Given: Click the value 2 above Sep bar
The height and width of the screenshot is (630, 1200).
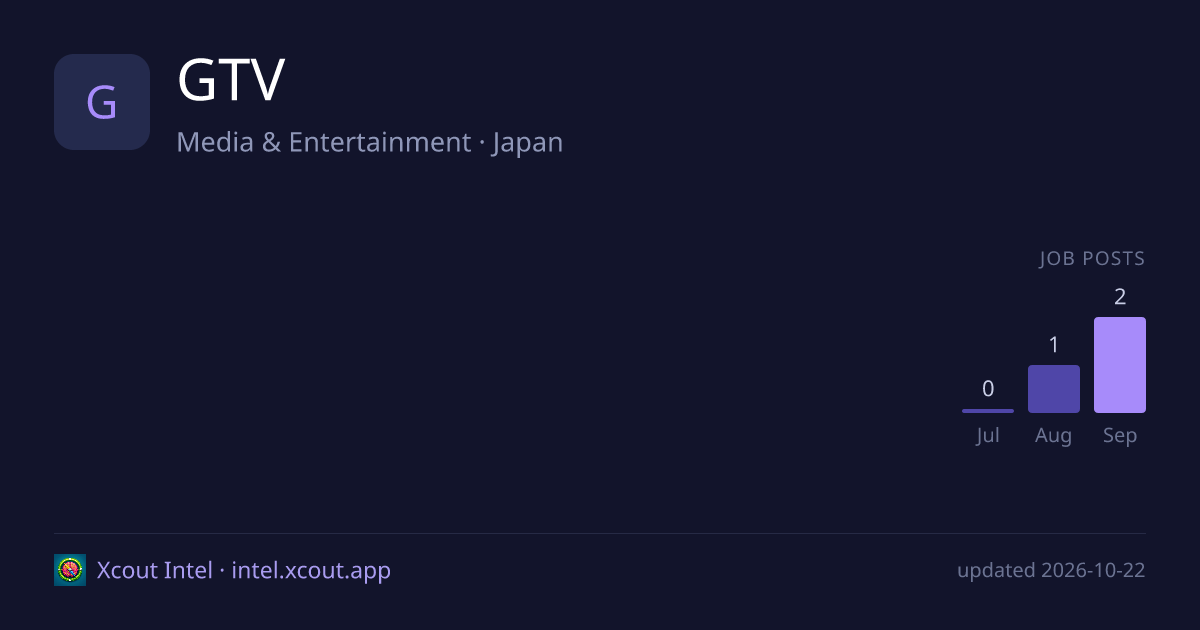Looking at the screenshot, I should tap(1120, 297).
